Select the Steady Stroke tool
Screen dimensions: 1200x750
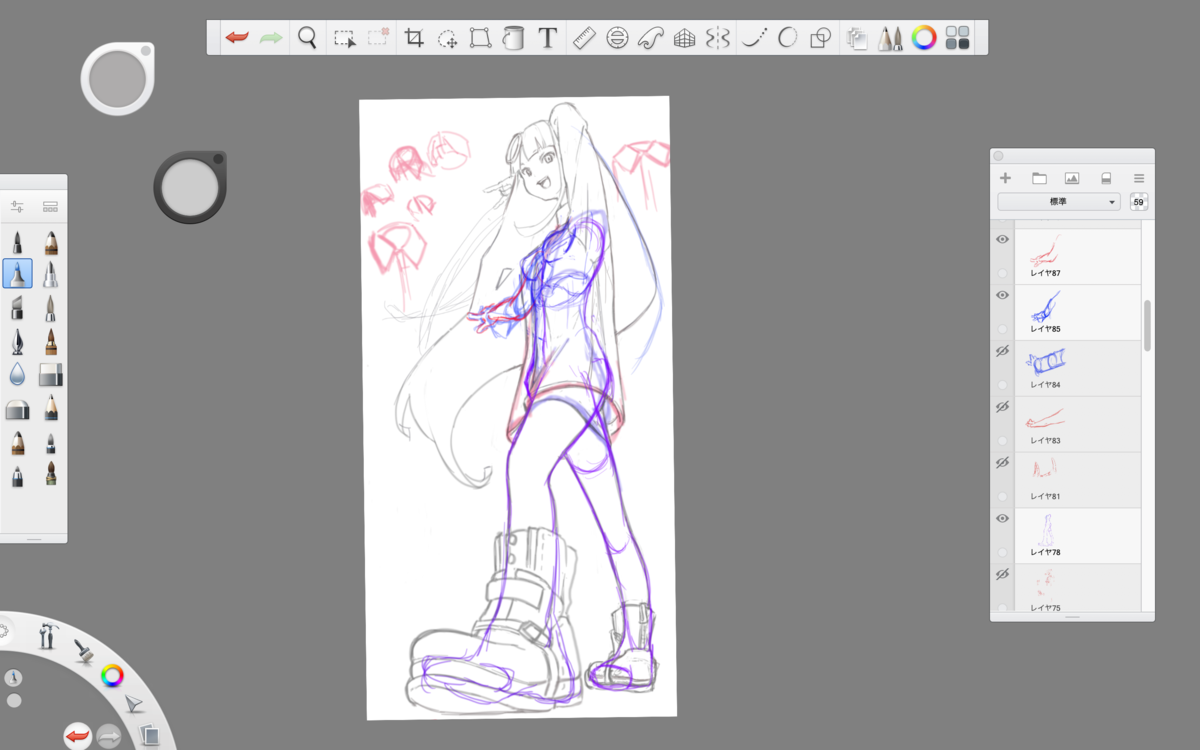(754, 38)
